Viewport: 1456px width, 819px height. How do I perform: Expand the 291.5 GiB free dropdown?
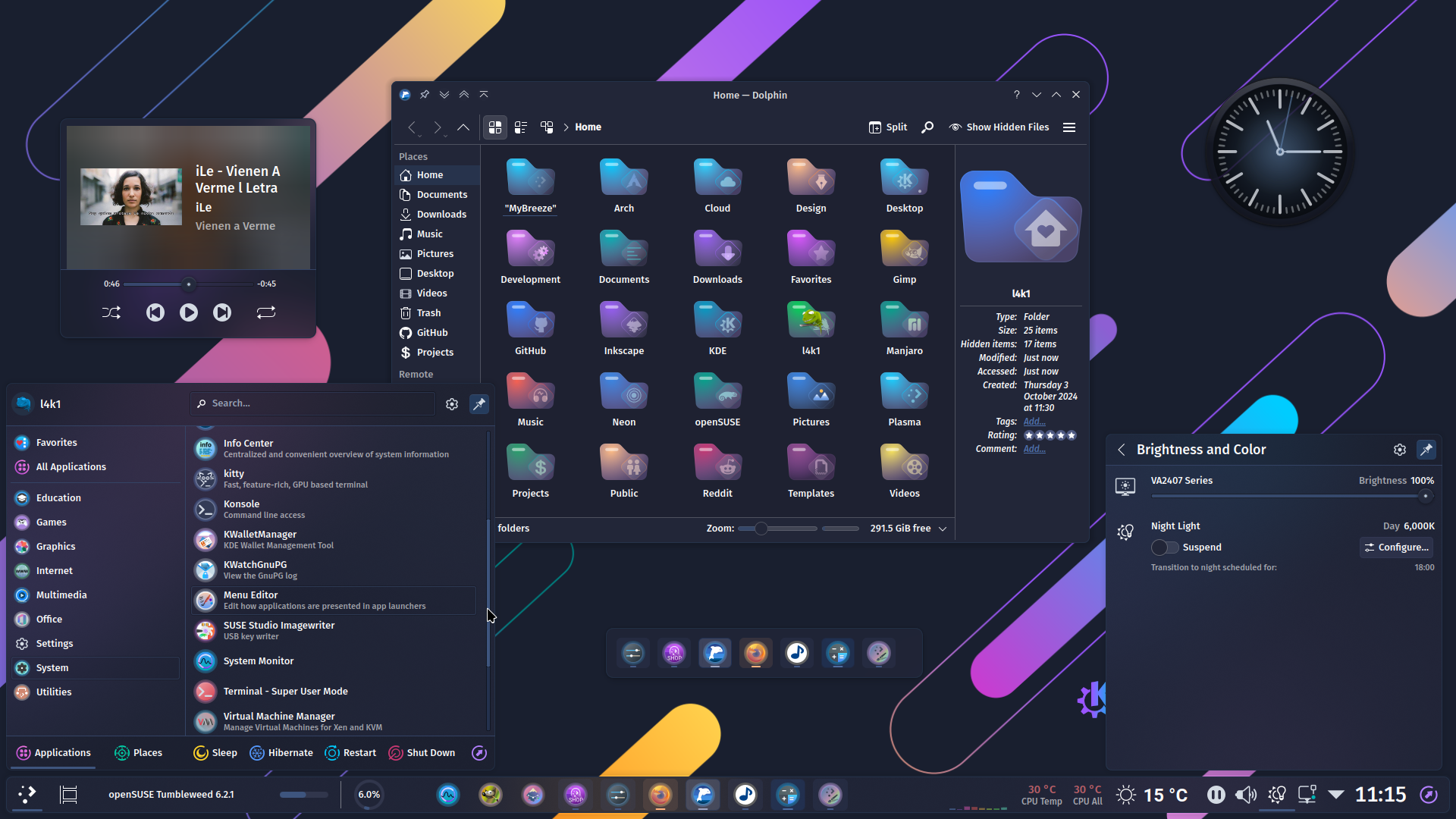[943, 529]
